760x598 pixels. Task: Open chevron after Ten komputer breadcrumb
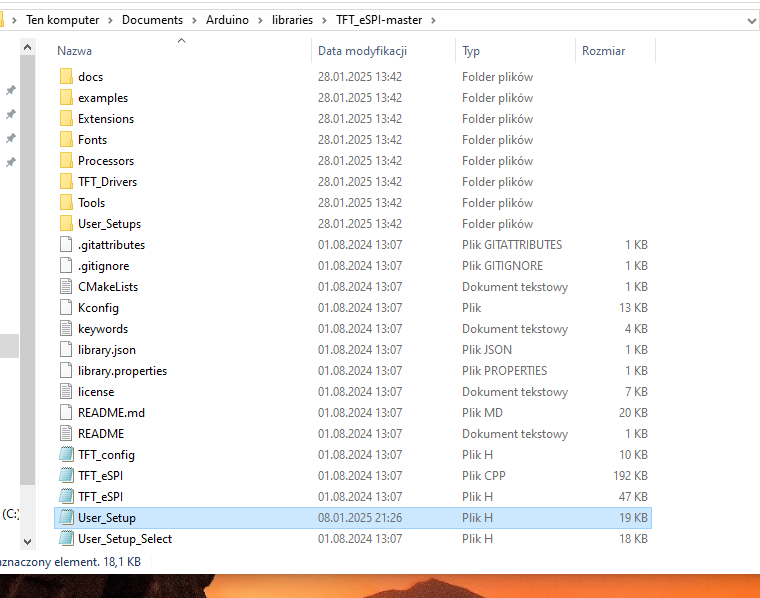click(111, 20)
